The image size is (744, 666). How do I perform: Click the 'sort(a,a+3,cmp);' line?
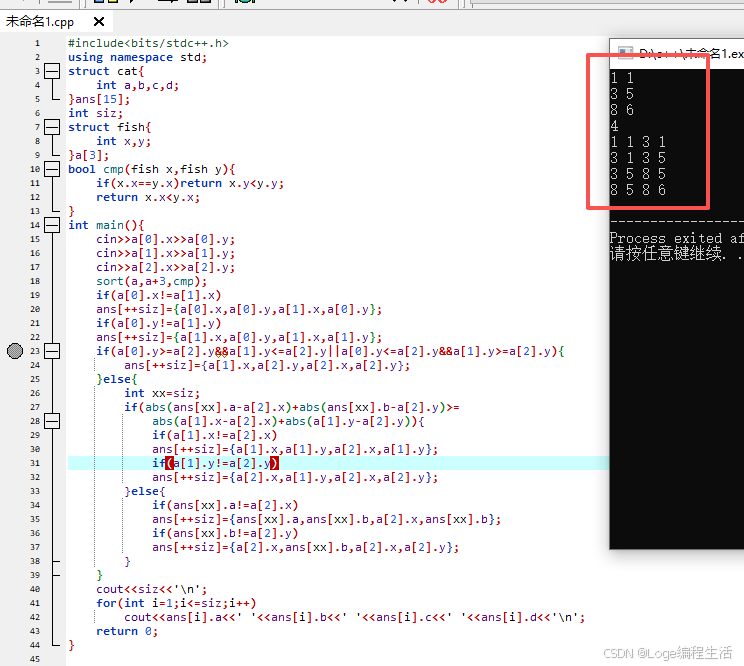pos(151,281)
